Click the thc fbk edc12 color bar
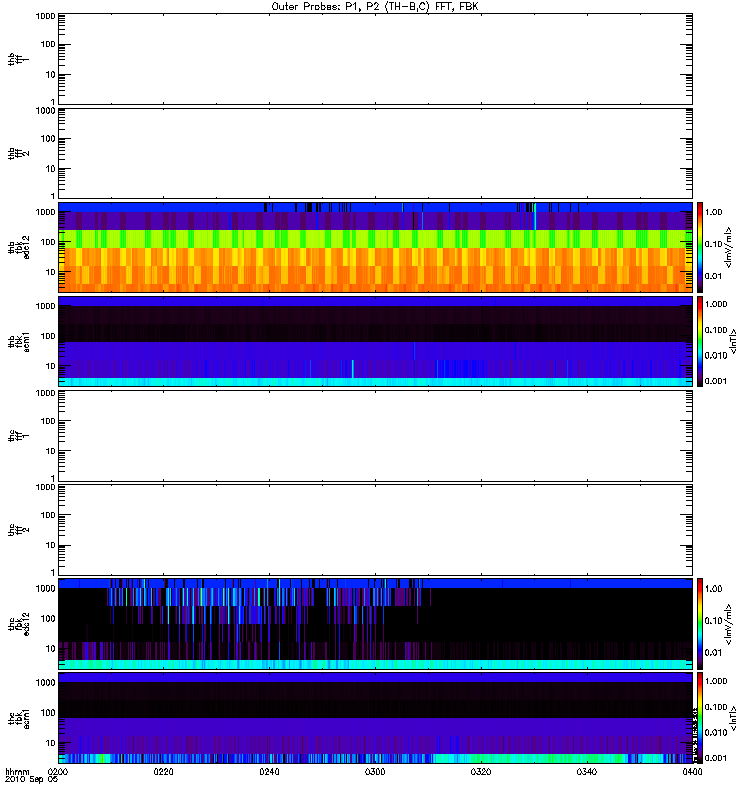This screenshot has width=750, height=800. [700, 623]
